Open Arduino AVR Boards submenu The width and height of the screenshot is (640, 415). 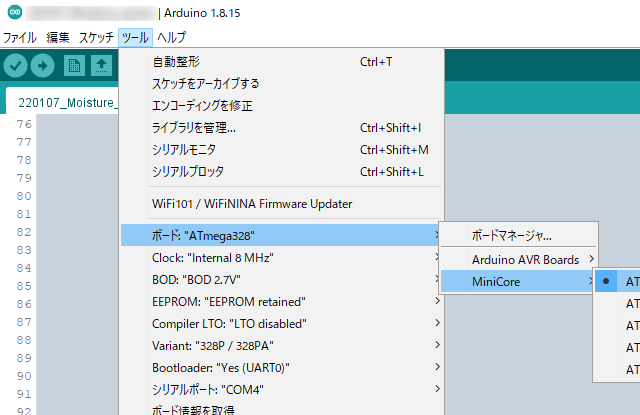(x=525, y=259)
